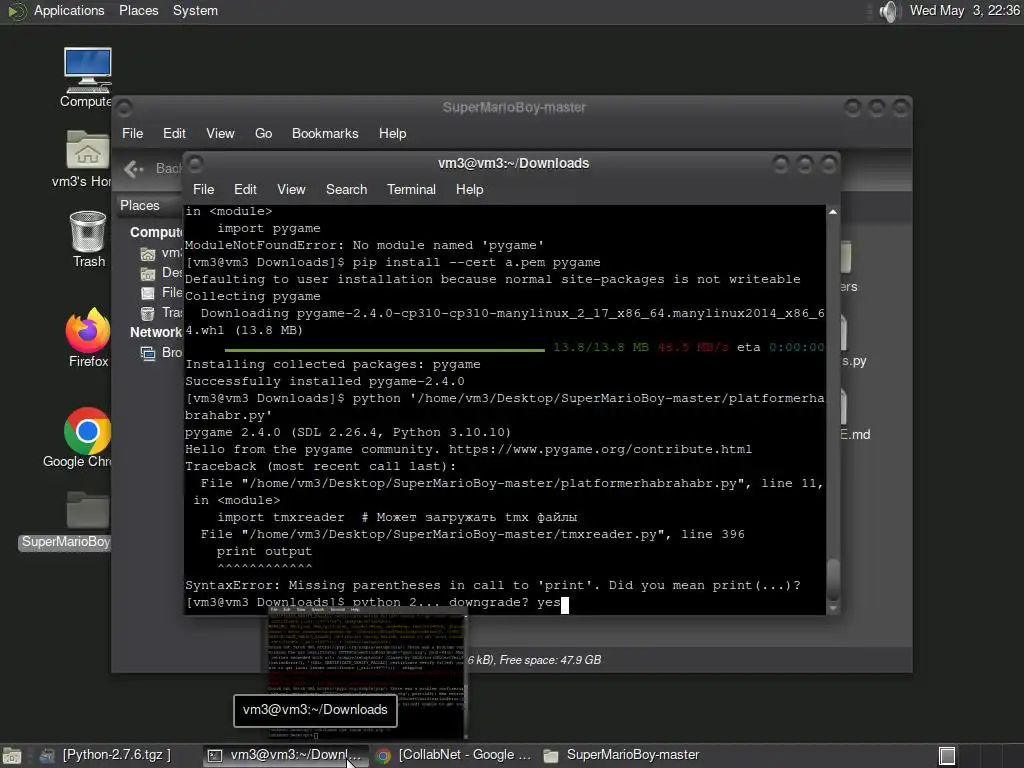This screenshot has width=1024, height=768.
Task: Open terminal View menu
Action: pyautogui.click(x=291, y=189)
